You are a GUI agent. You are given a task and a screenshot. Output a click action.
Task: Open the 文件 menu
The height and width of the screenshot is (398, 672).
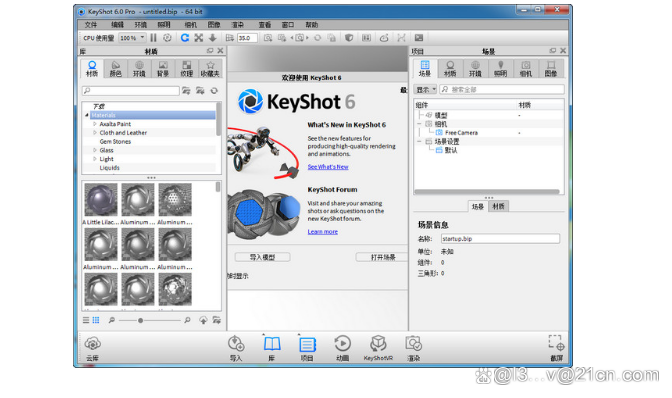[x=90, y=24]
